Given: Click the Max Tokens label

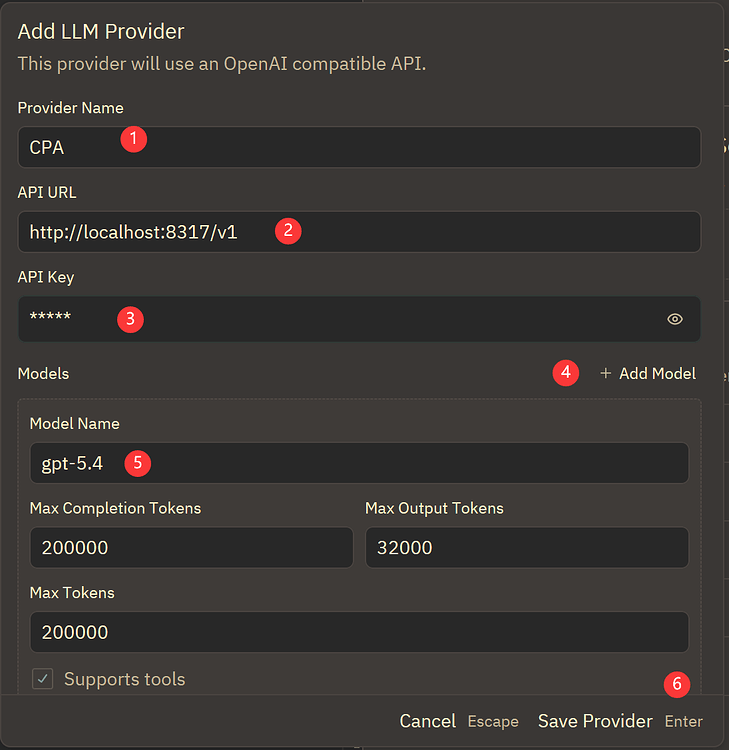Looking at the screenshot, I should (x=72, y=593).
